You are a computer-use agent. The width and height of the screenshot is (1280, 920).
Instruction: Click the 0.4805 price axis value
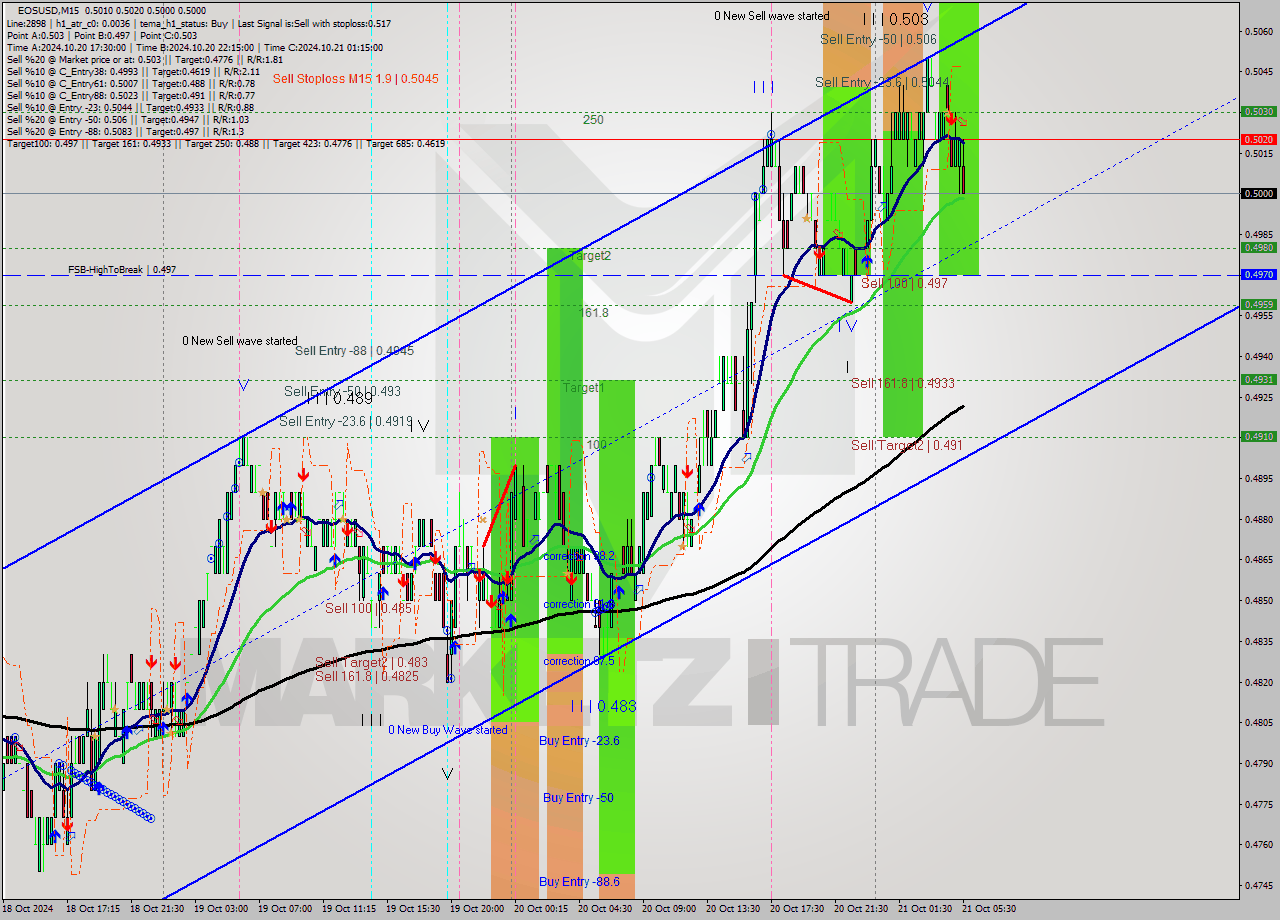click(x=1259, y=722)
